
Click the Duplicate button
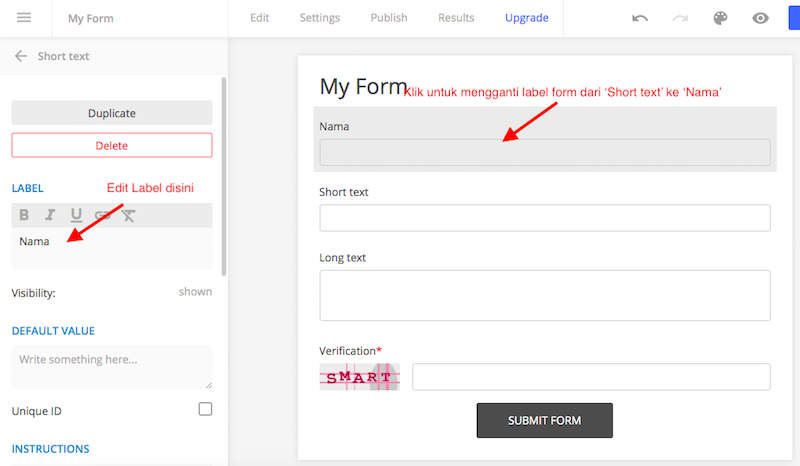click(x=112, y=113)
